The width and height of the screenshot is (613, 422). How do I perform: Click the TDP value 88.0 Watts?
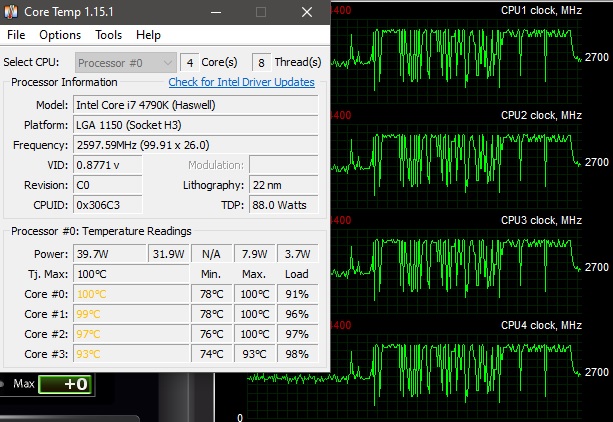[283, 205]
